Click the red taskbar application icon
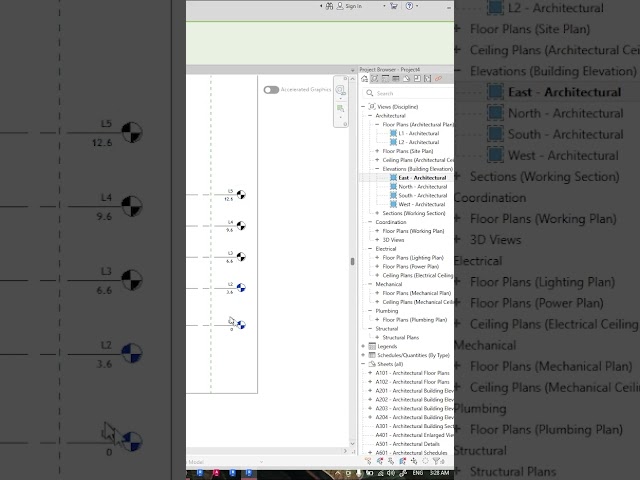Viewport: 640px width, 480px height. [216, 473]
